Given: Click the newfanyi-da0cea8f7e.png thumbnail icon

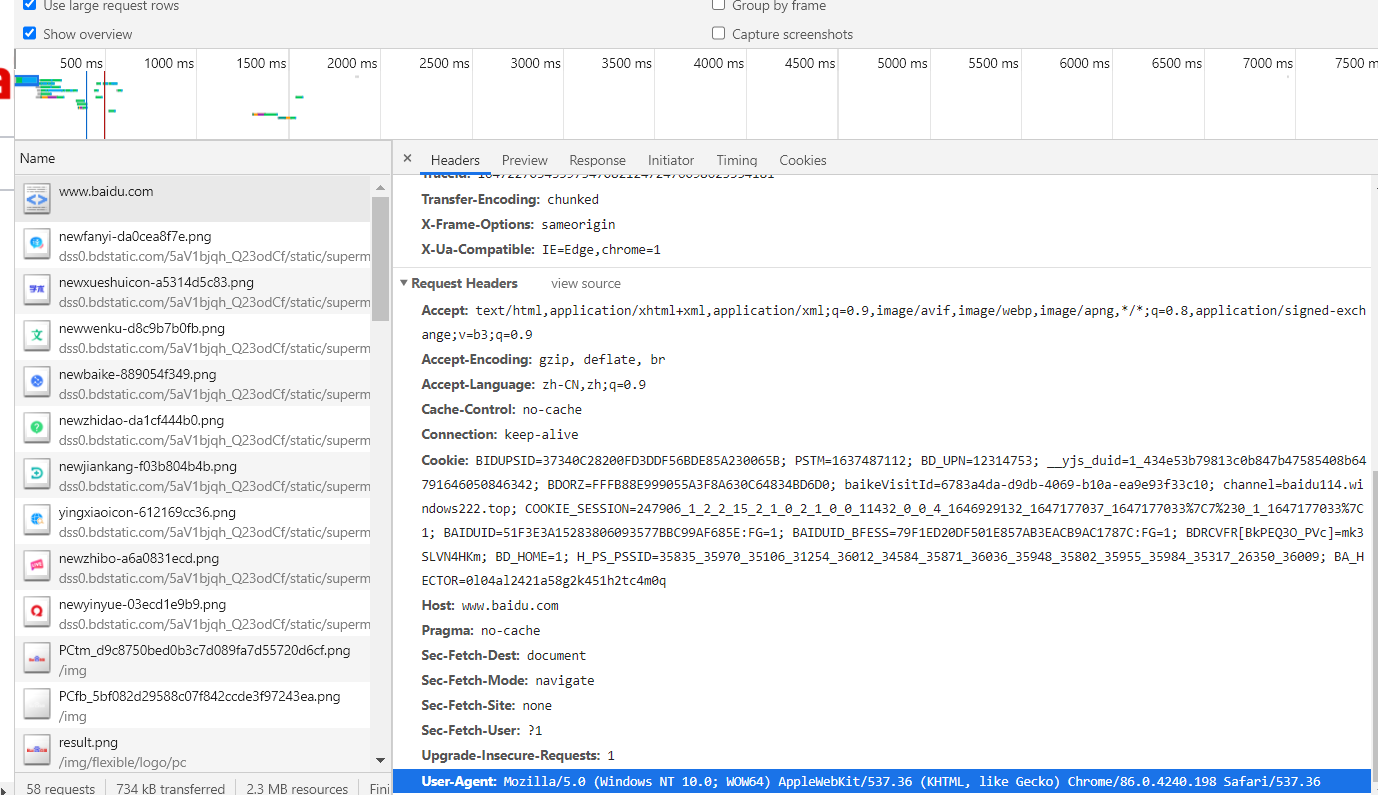Looking at the screenshot, I should [37, 244].
